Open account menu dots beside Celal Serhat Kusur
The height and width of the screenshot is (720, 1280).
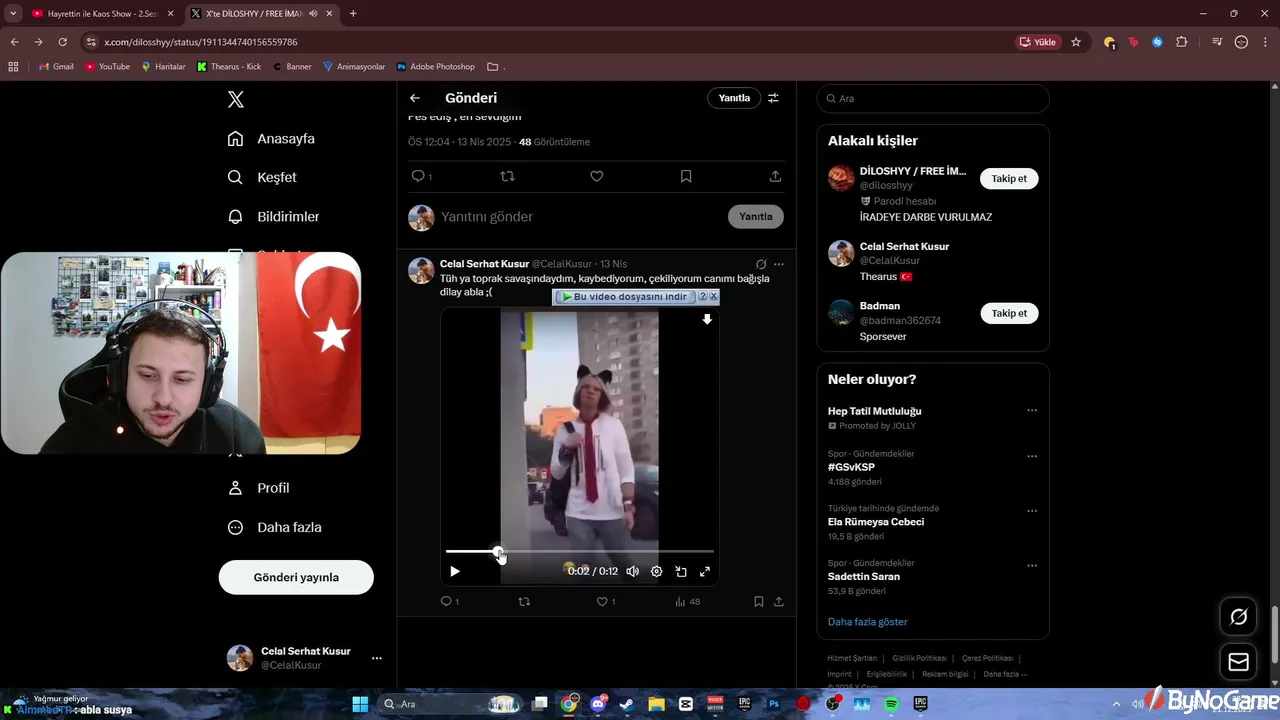point(377,658)
